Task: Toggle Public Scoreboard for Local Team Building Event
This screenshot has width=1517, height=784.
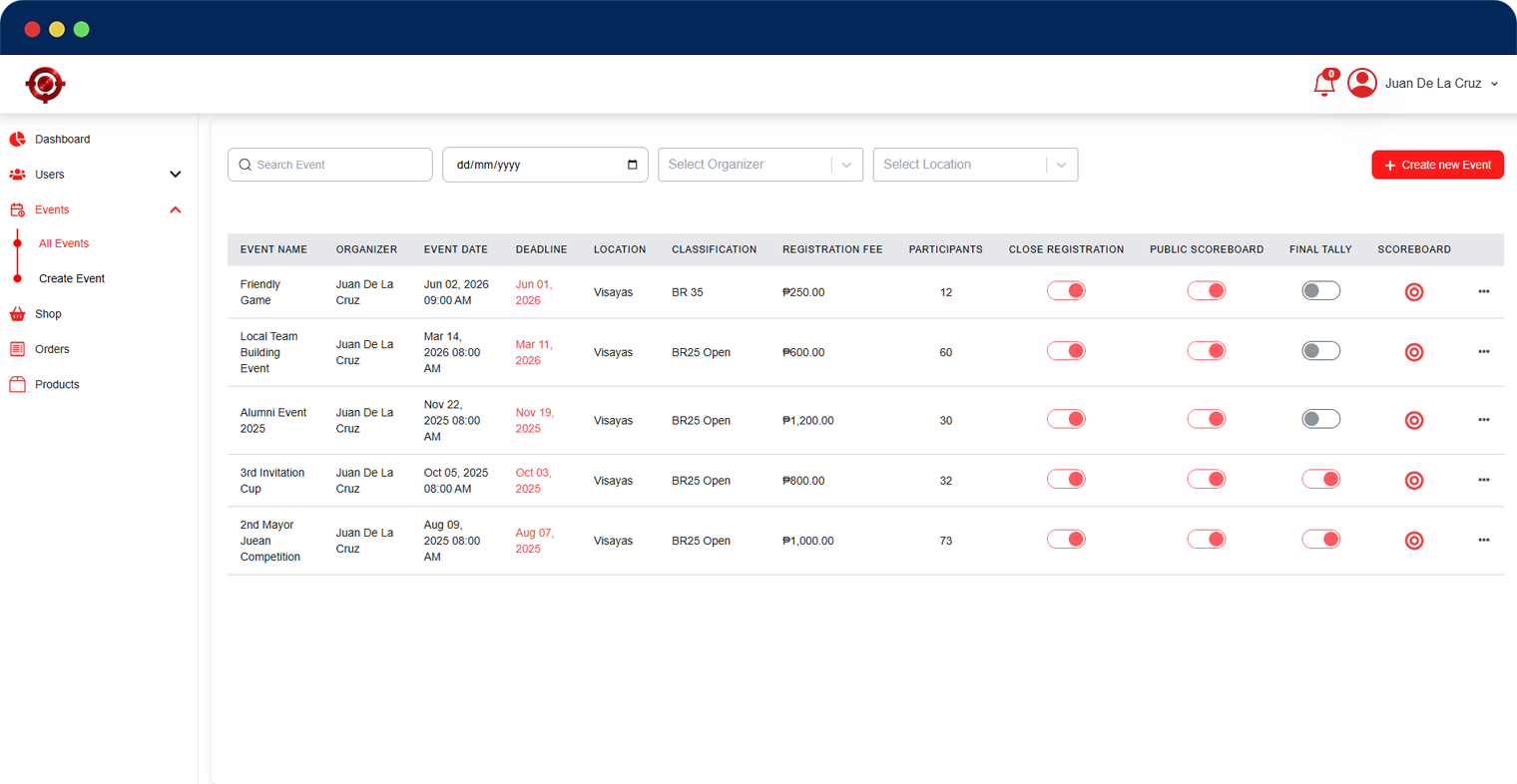Action: (1206, 351)
